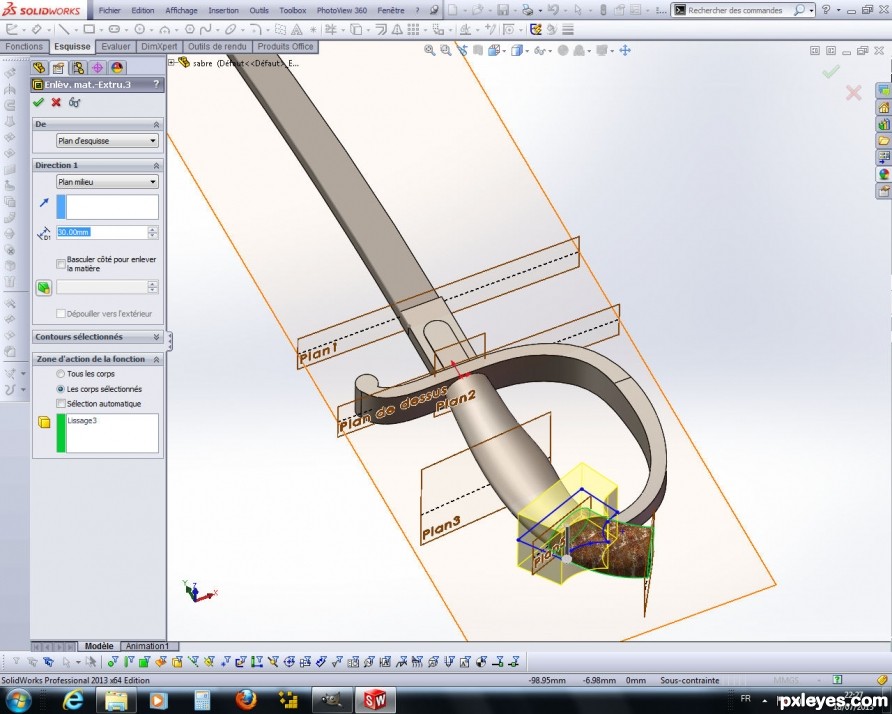Open the FeatureManager design tree tab
892x714 pixels.
(39, 68)
